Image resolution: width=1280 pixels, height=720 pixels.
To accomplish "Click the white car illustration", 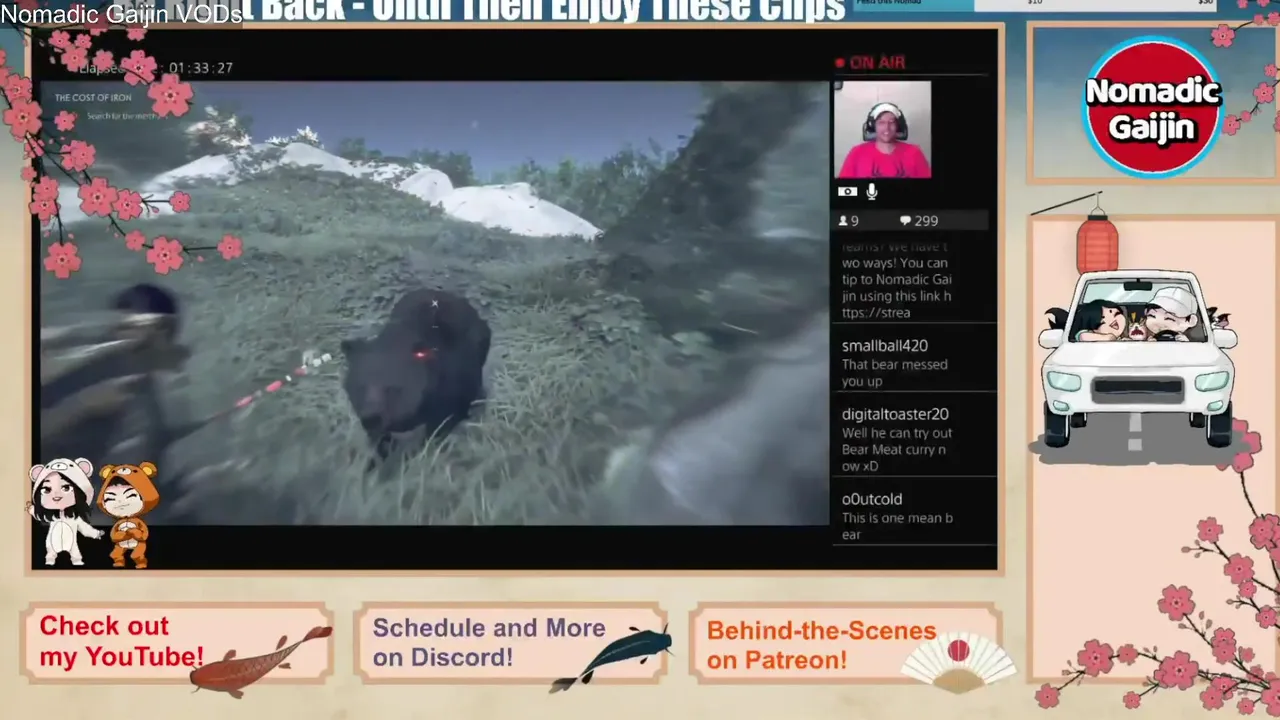I will pos(1137,360).
